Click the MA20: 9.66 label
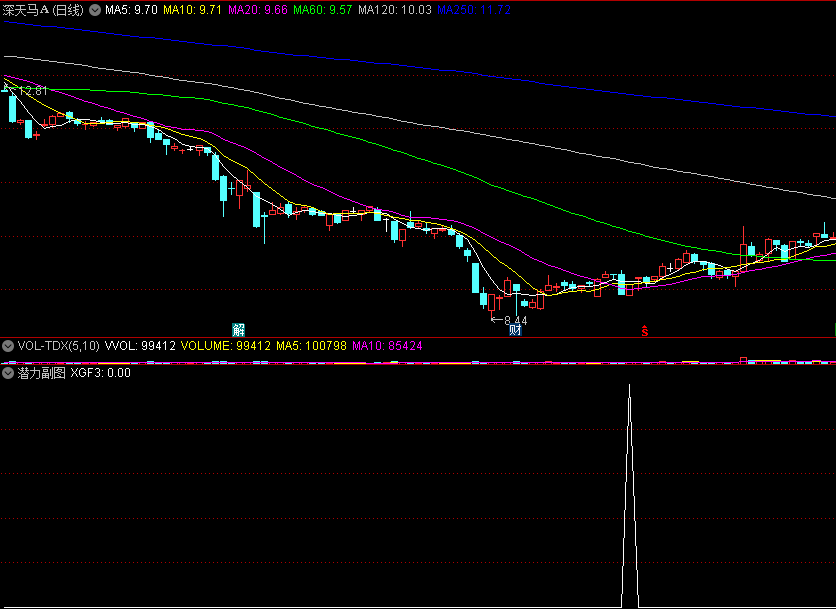836x609 pixels. 258,10
